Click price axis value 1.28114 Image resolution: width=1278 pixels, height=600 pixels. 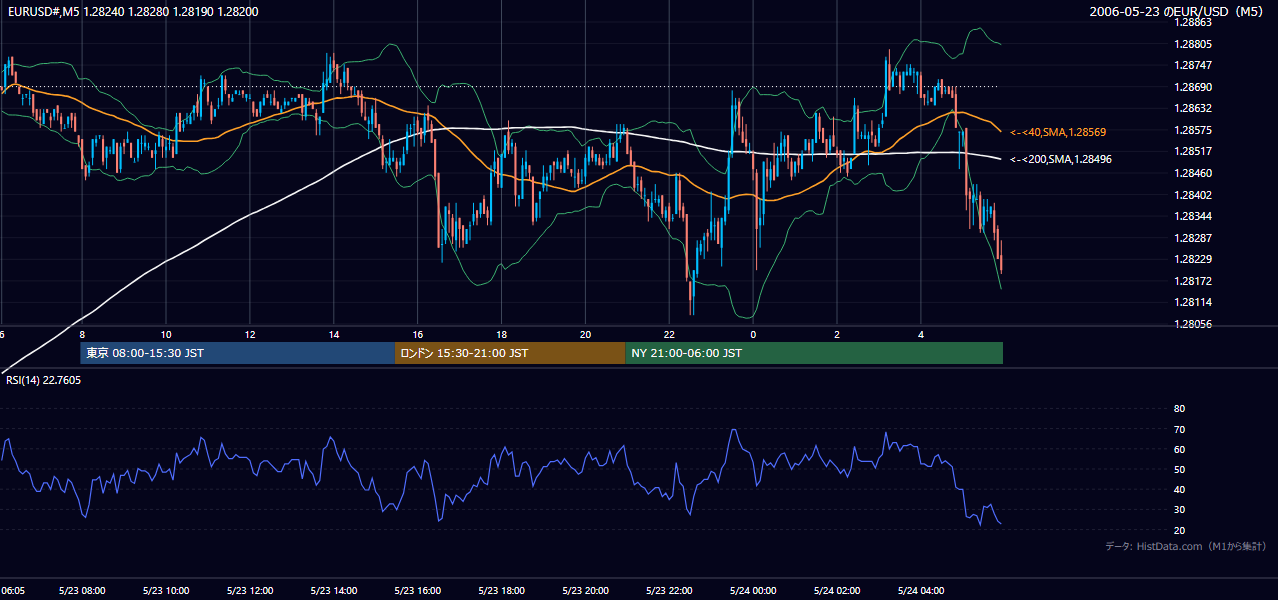tap(1193, 302)
